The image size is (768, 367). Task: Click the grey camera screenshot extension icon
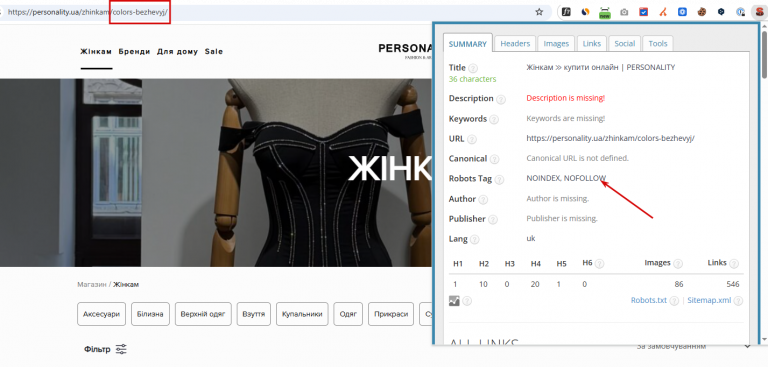pos(624,12)
